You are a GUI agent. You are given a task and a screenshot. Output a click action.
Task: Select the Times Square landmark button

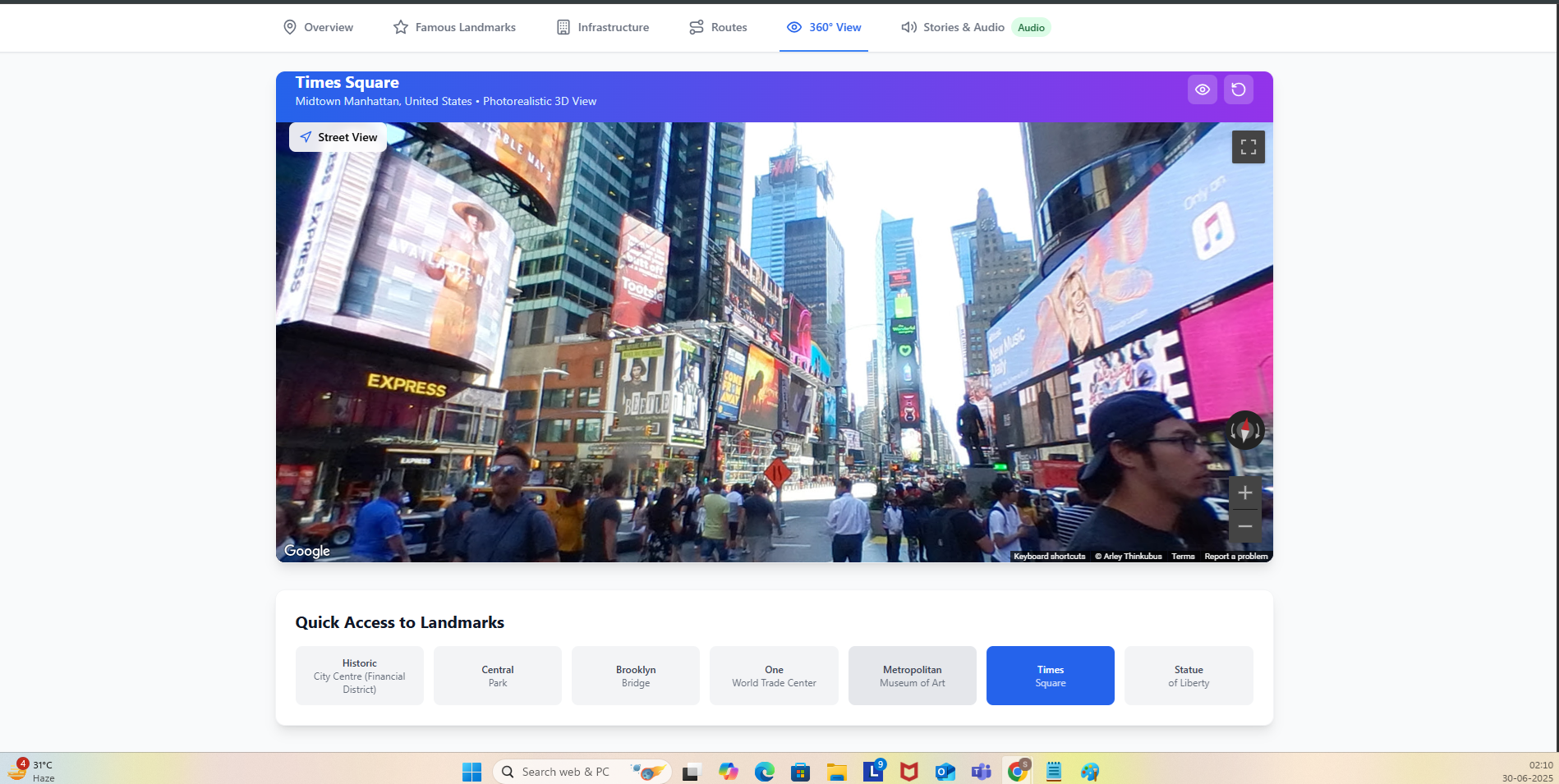(1051, 676)
